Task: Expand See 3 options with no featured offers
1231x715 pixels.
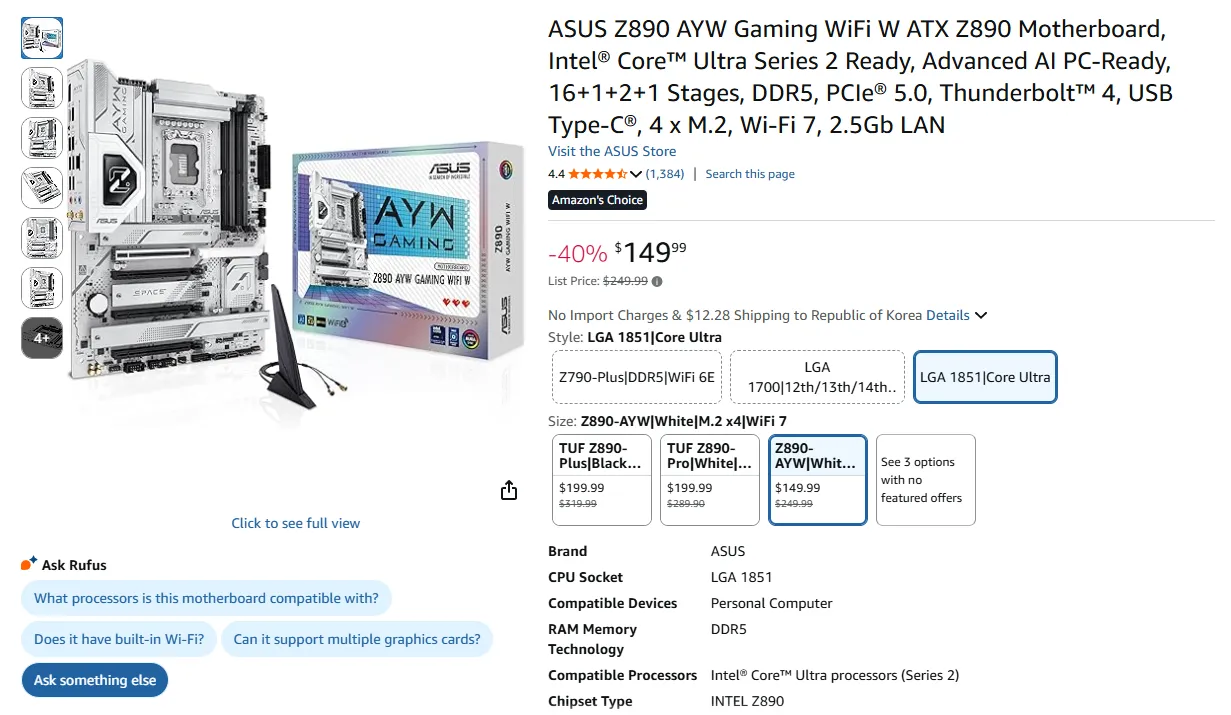Action: 926,480
